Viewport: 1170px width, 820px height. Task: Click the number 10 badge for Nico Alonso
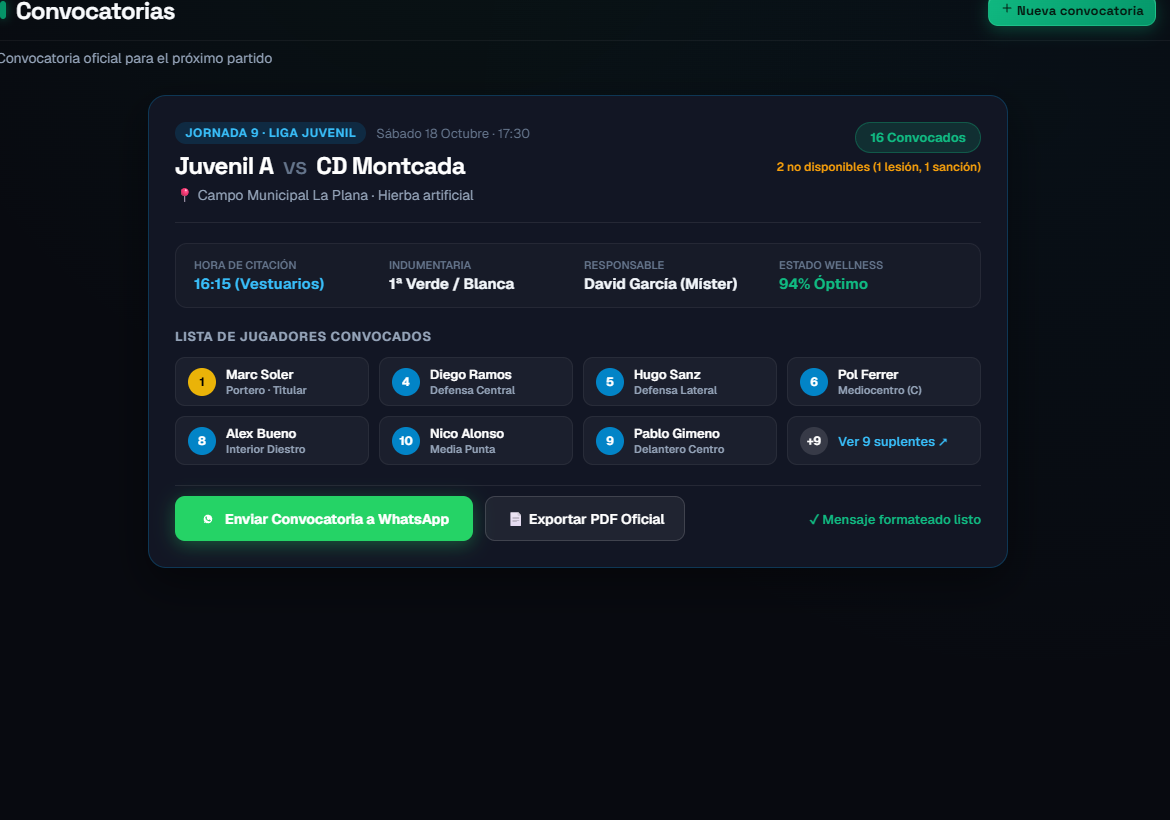[x=406, y=441]
